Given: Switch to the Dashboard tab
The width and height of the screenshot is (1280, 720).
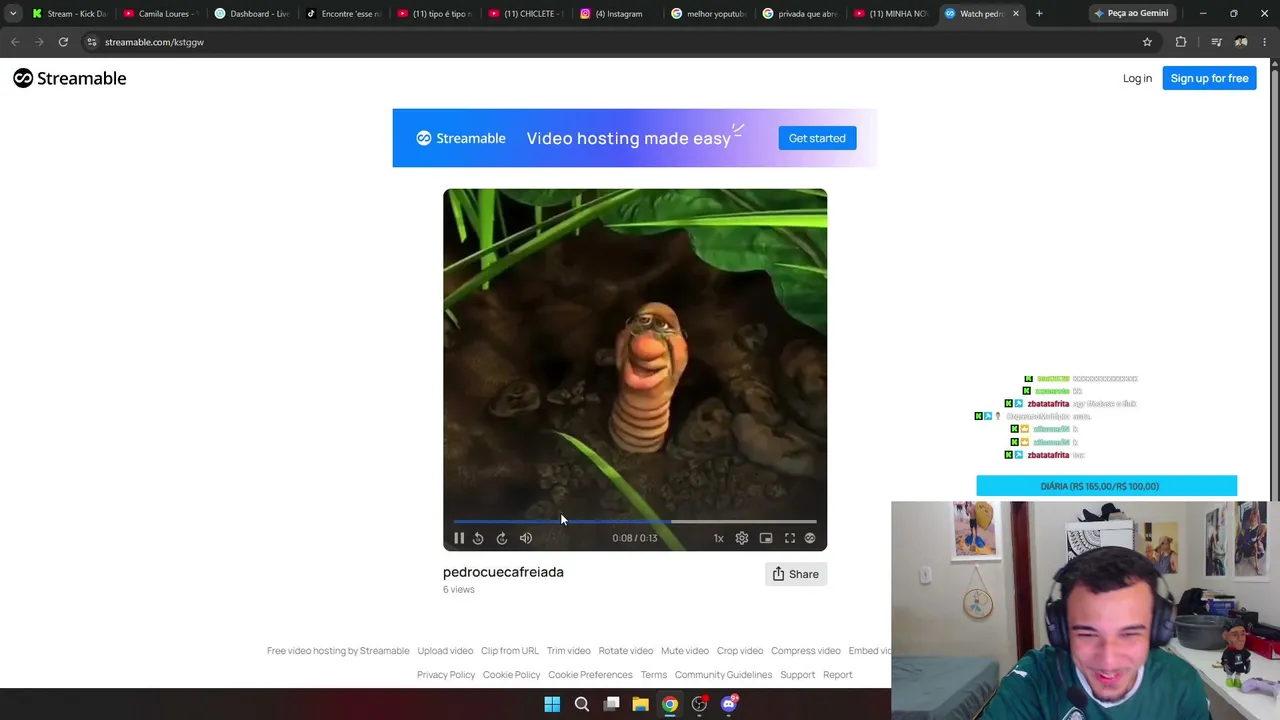Looking at the screenshot, I should pyautogui.click(x=252, y=14).
